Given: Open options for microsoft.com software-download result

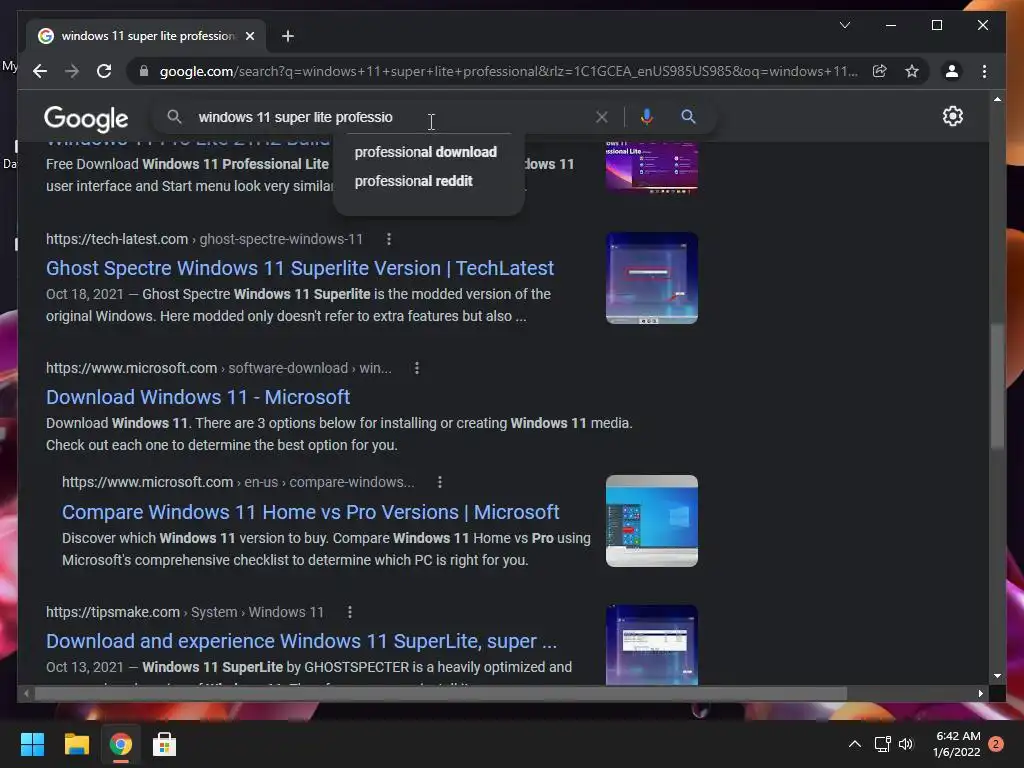Looking at the screenshot, I should pos(417,368).
